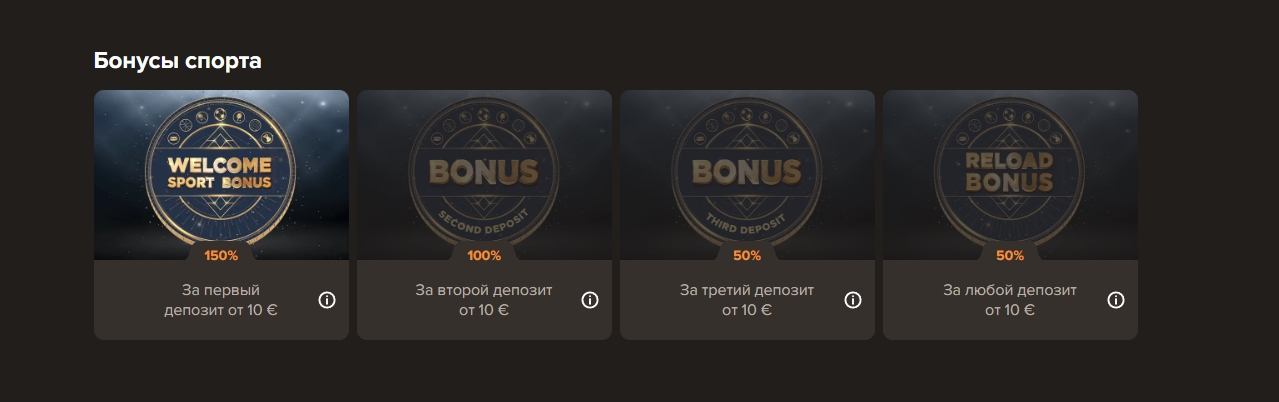Click the 50% badge under Reload Bonus
1279x402 pixels.
pyautogui.click(x=1010, y=256)
